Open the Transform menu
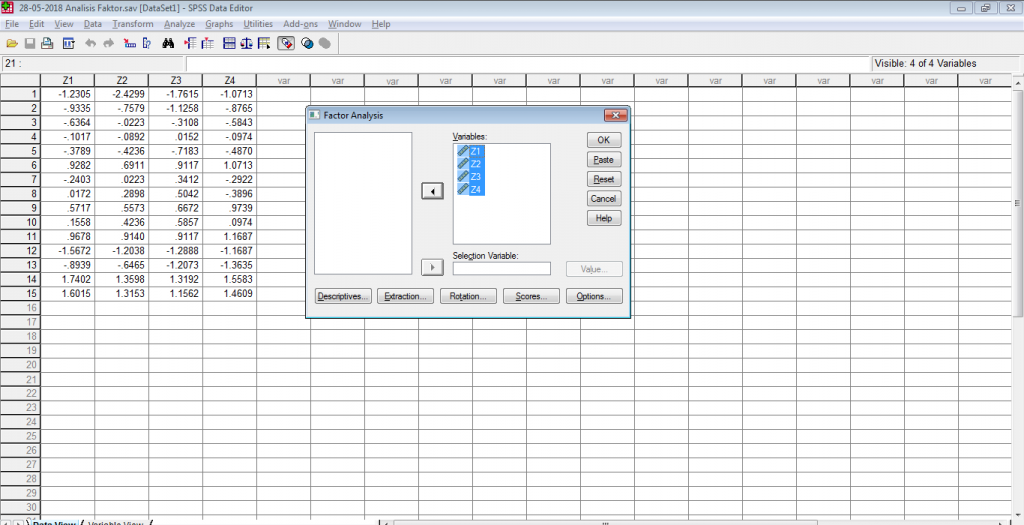The image size is (1024, 525). (133, 23)
